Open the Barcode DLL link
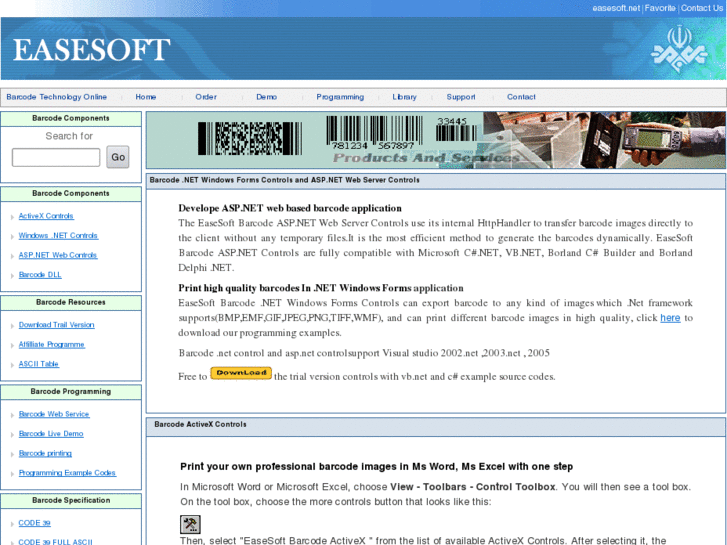The image size is (727, 545). (40, 275)
